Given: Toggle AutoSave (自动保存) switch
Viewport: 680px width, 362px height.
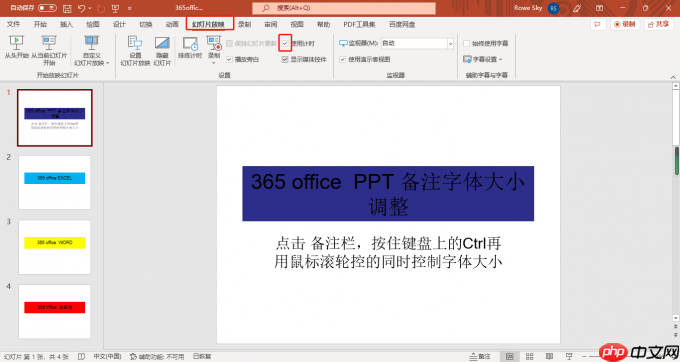Looking at the screenshot, I should (x=47, y=8).
